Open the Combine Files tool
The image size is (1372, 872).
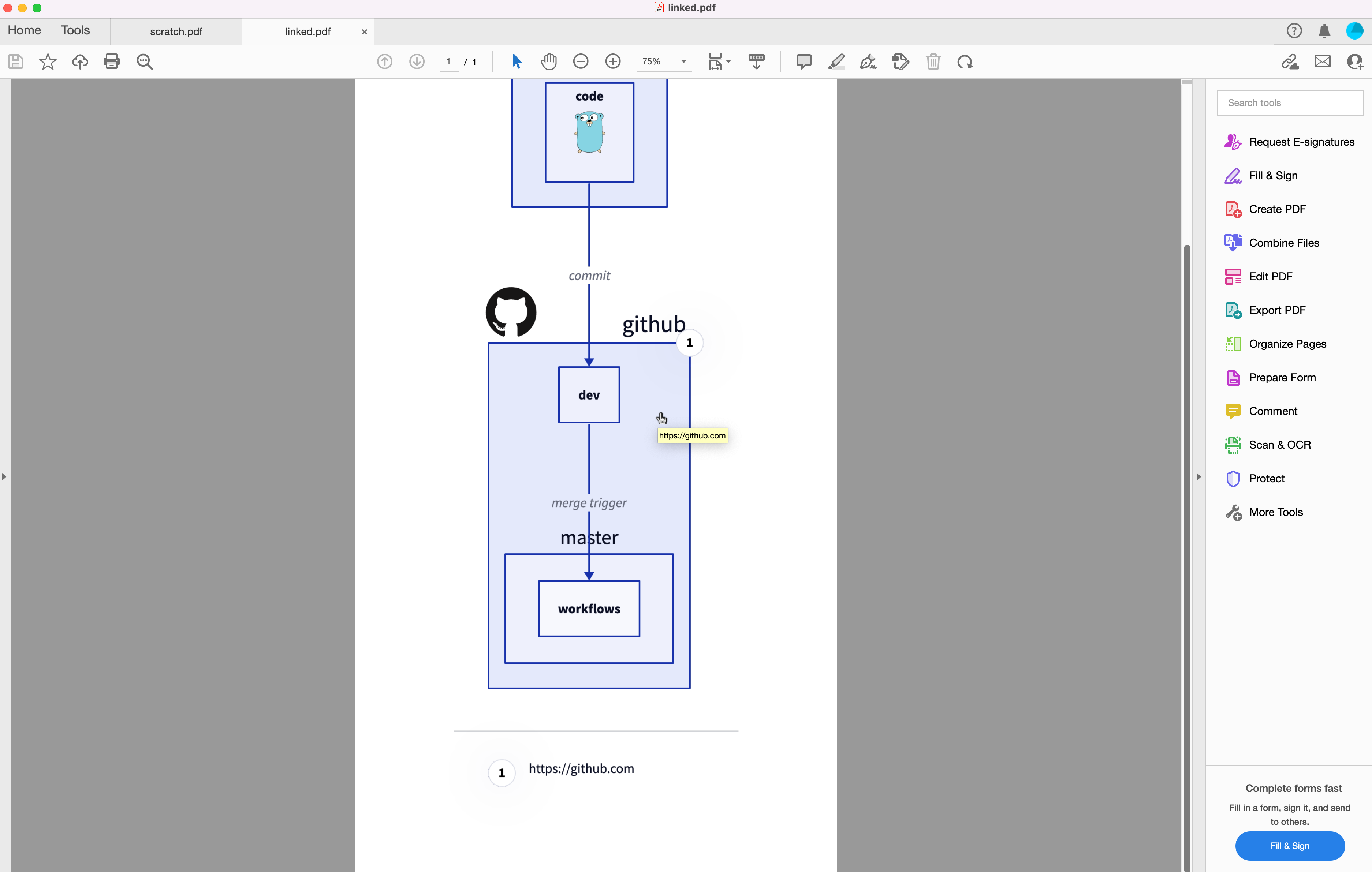pyautogui.click(x=1272, y=243)
